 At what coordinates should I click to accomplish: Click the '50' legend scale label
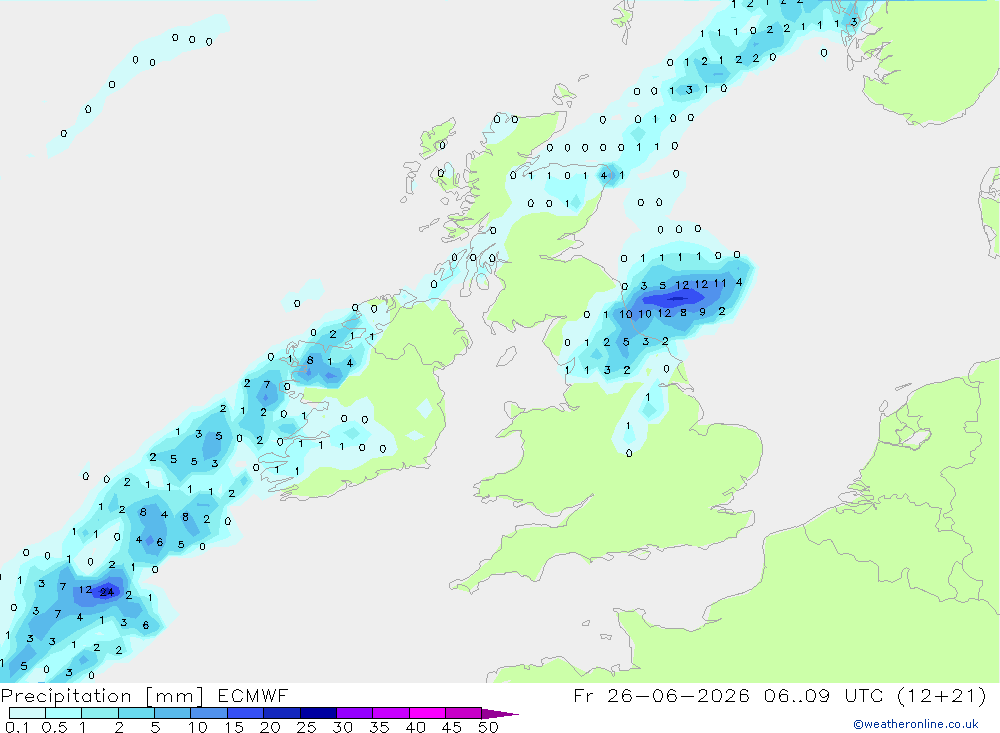point(488,727)
